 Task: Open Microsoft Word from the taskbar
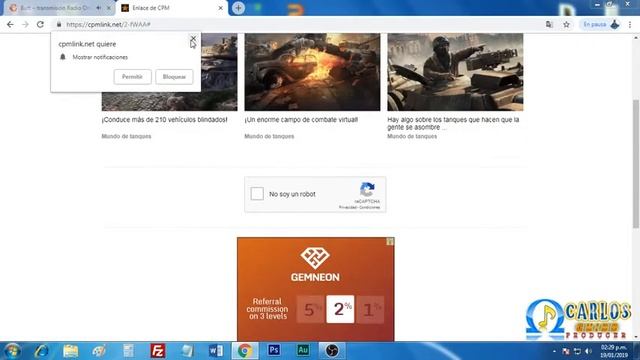216,351
